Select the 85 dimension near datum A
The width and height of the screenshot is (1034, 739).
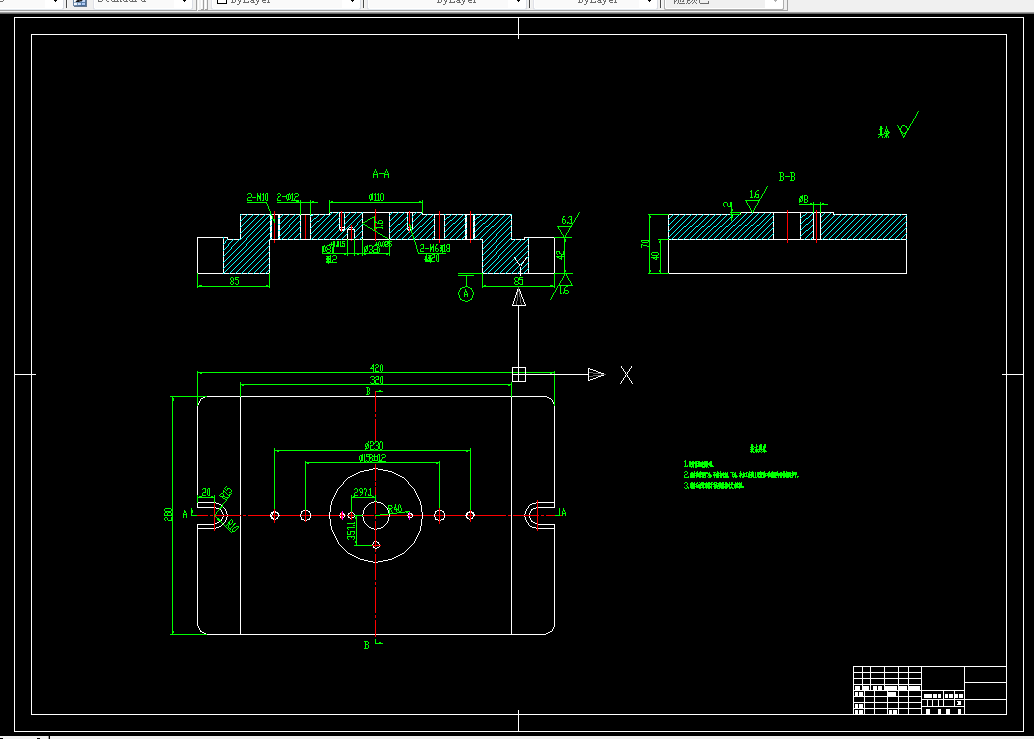point(519,281)
